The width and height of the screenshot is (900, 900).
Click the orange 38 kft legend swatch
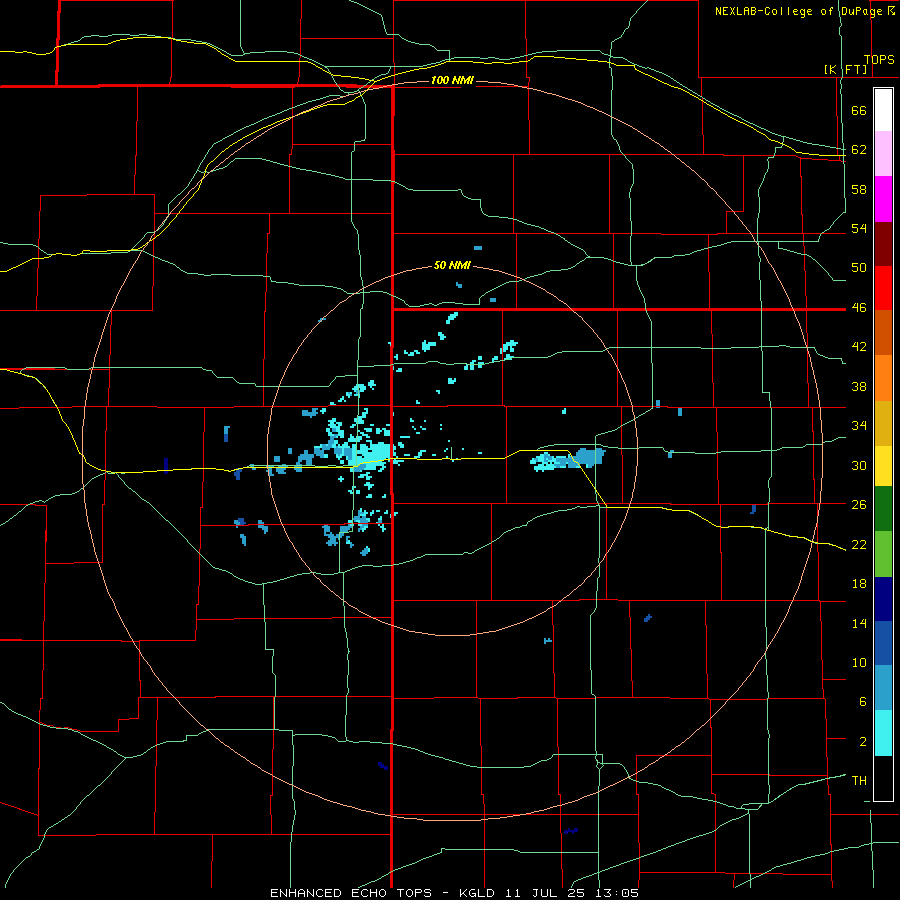[883, 377]
